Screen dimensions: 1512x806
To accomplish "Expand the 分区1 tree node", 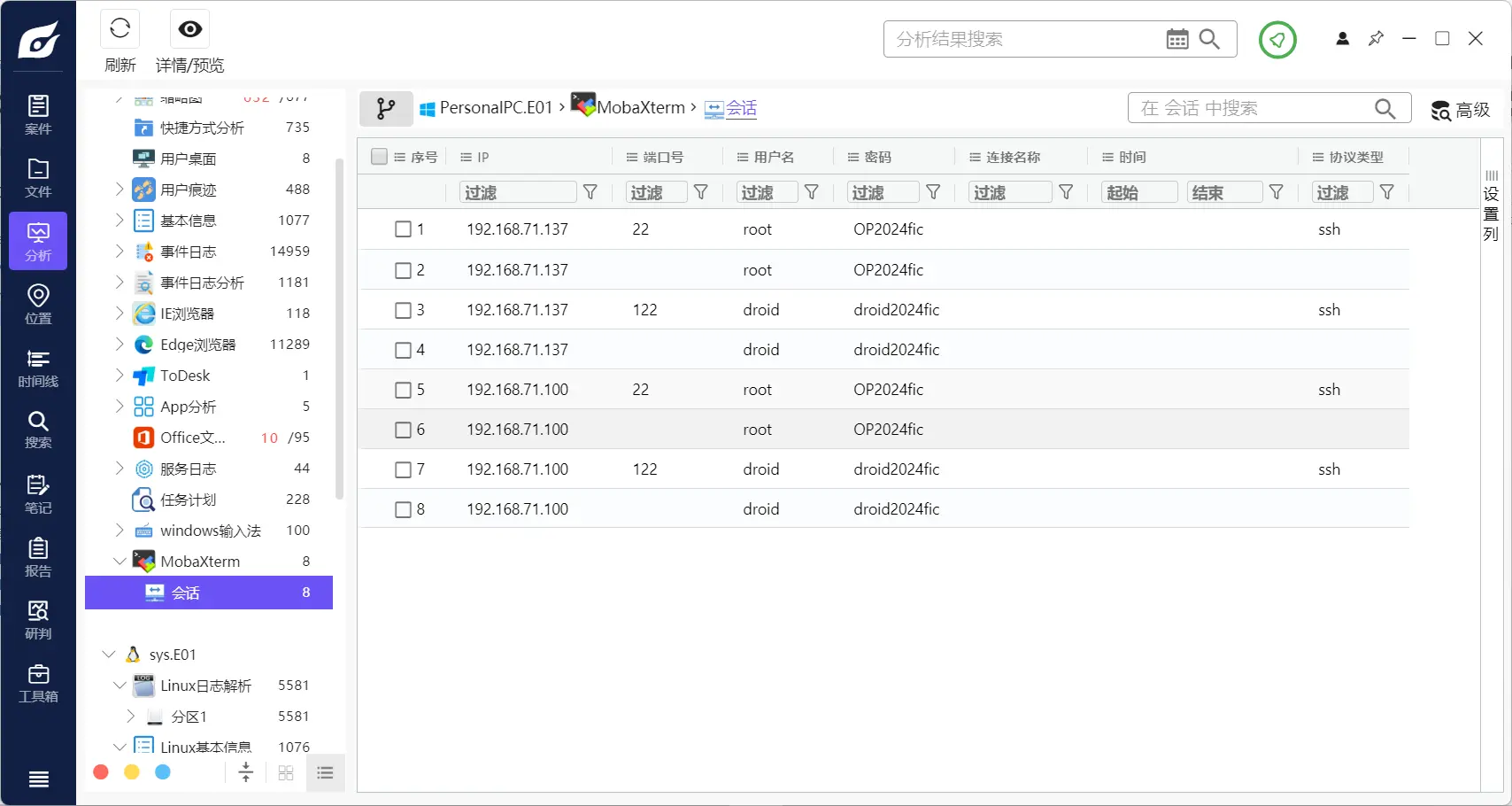I will click(x=131, y=716).
